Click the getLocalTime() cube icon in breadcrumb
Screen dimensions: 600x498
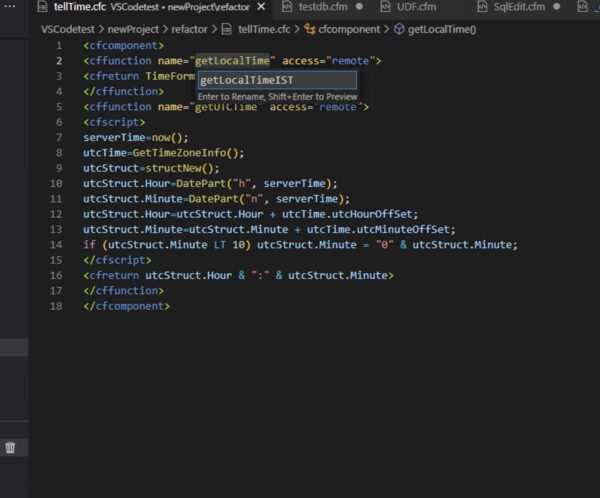click(x=399, y=29)
